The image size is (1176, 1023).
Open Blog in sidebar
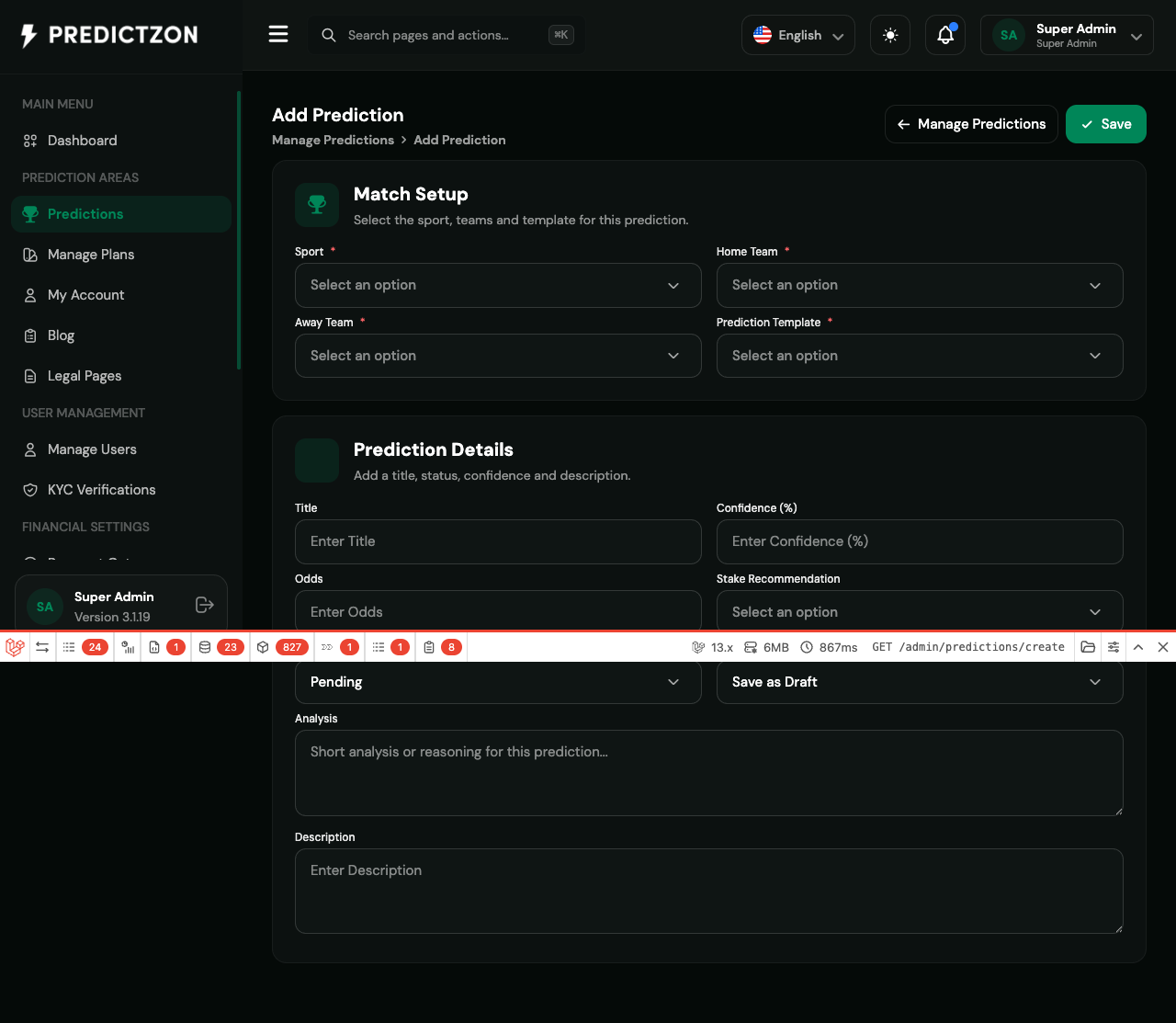(x=121, y=335)
